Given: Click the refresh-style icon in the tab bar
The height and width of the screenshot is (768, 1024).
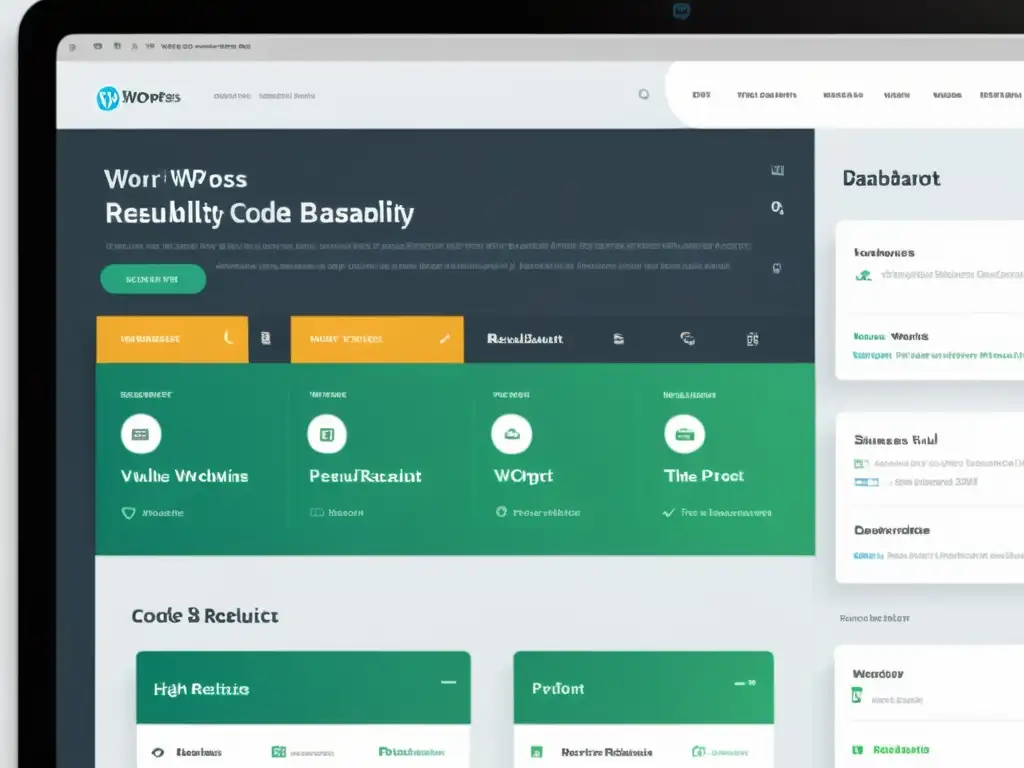Looking at the screenshot, I should click(688, 338).
